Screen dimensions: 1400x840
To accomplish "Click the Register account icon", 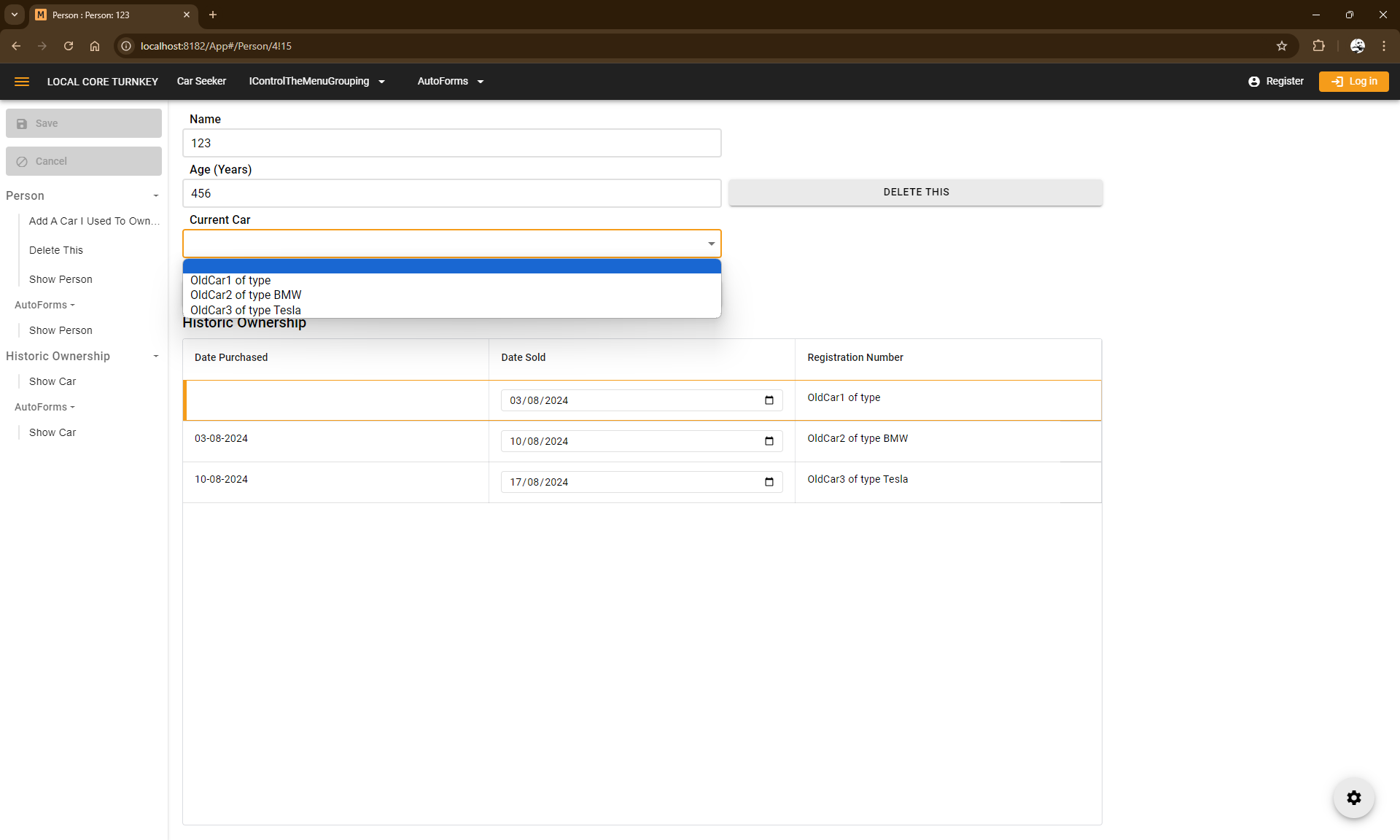I will click(1253, 82).
